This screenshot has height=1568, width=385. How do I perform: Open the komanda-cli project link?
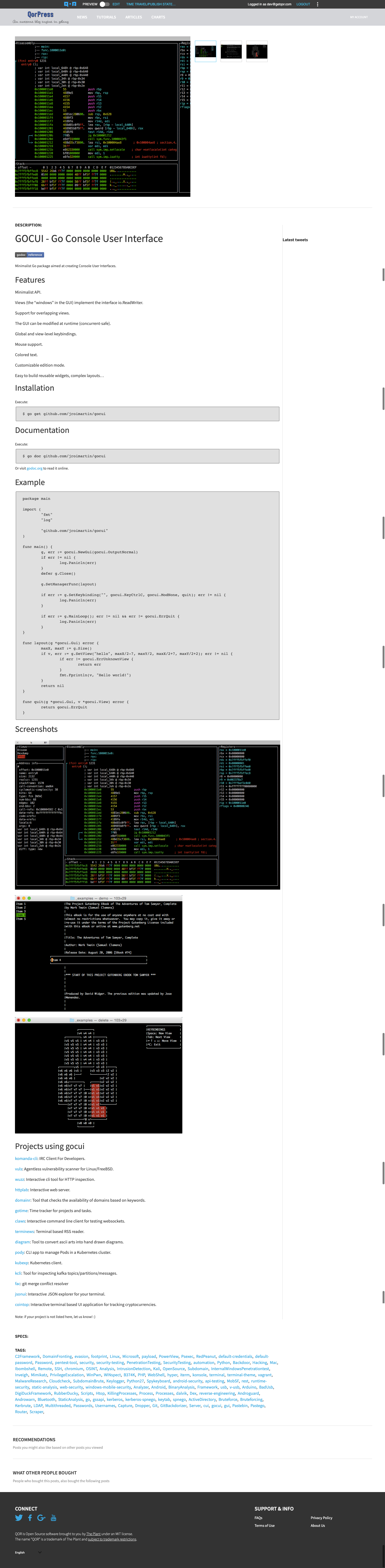click(x=26, y=1159)
